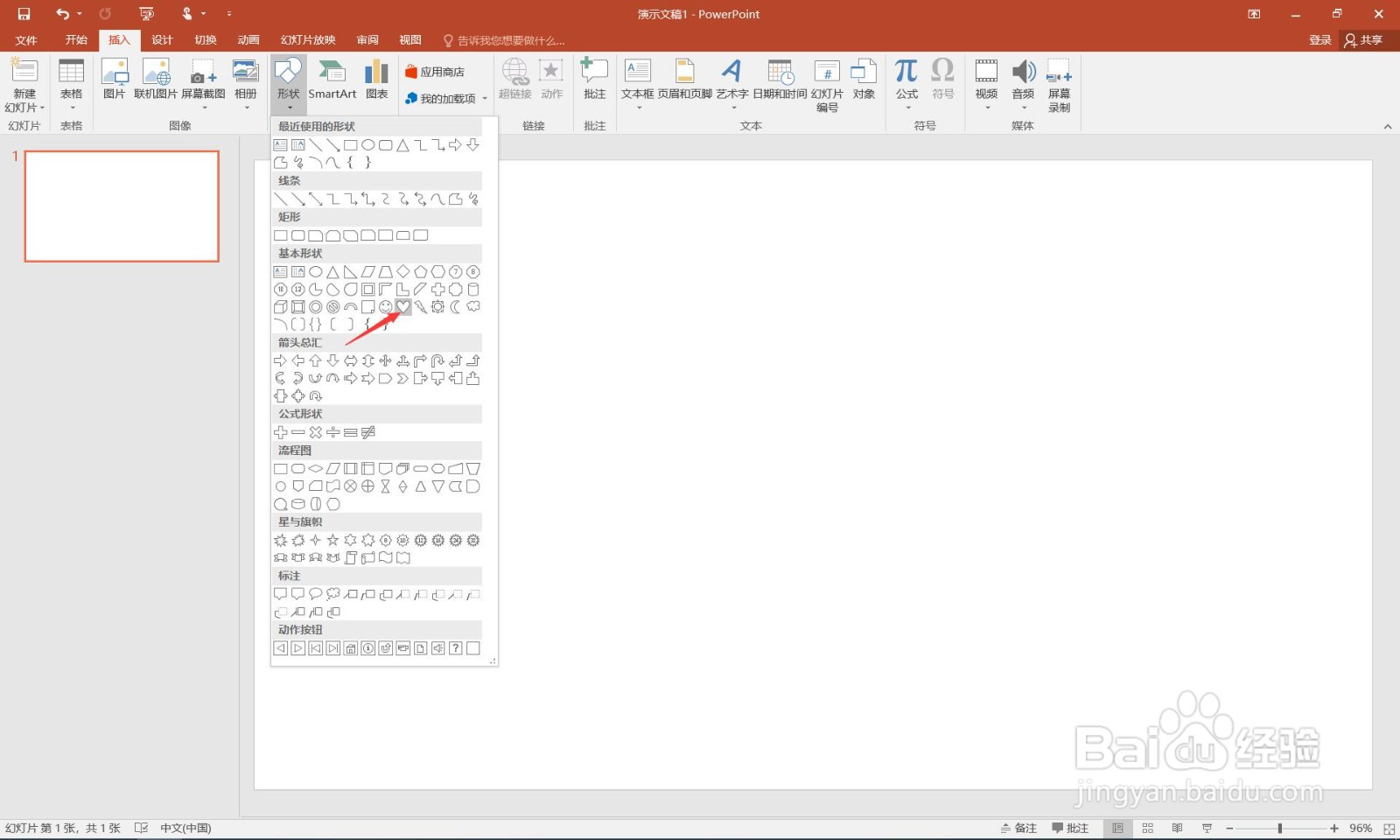Select the U-turn arrow shape
The image size is (1400, 840).
tap(438, 360)
